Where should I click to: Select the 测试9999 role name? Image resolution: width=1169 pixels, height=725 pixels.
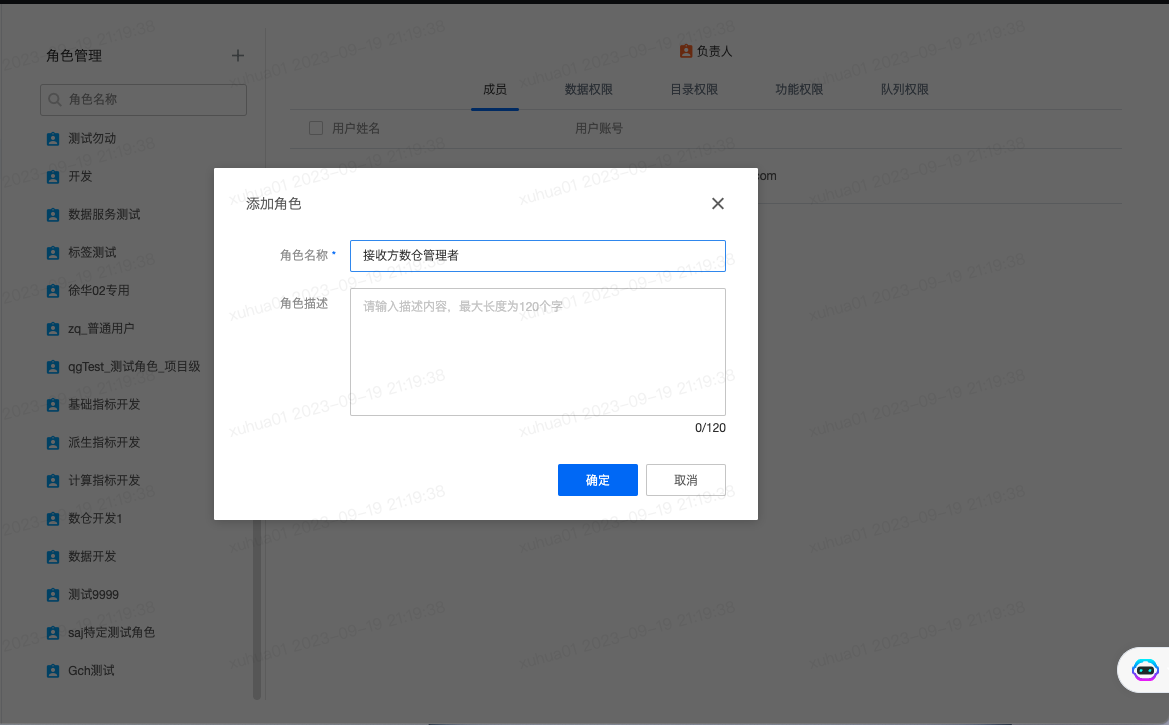(x=94, y=595)
